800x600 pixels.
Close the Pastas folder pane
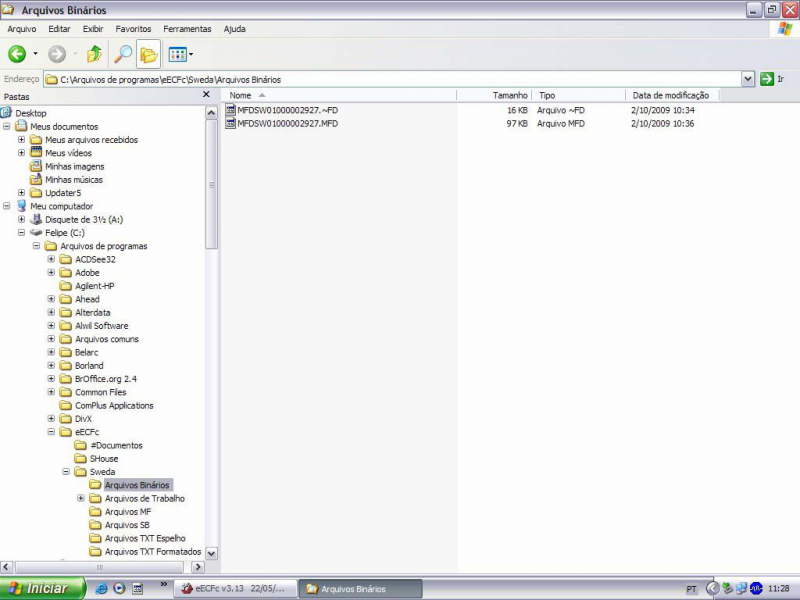click(207, 95)
